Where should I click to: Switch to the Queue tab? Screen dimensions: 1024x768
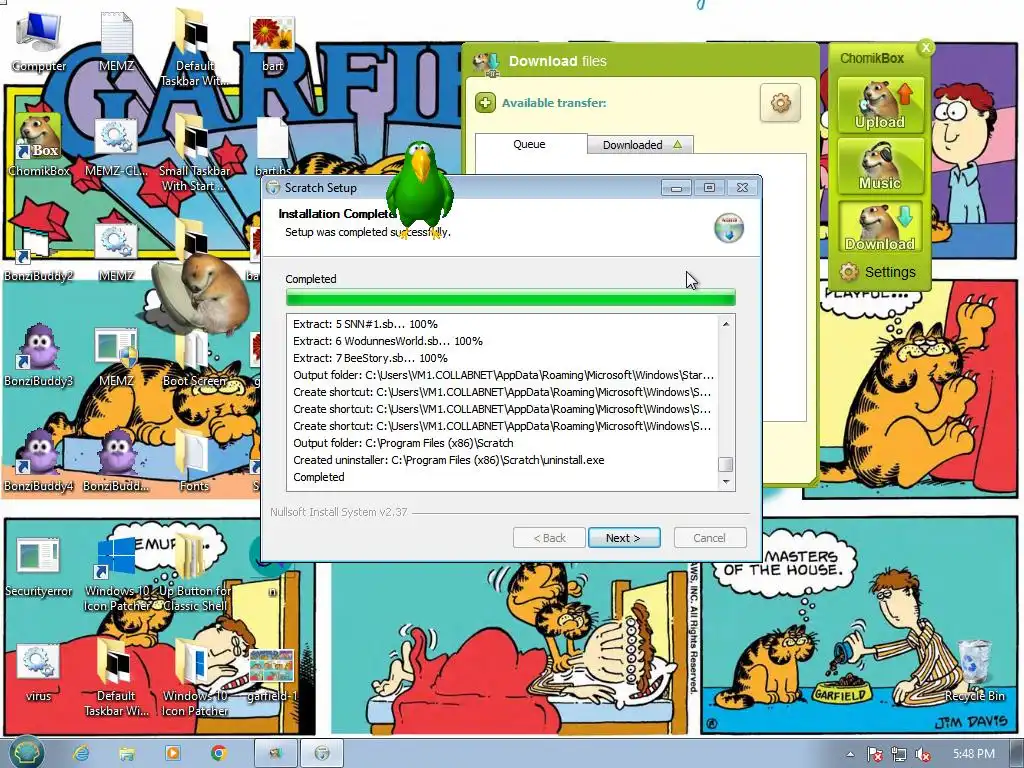(x=530, y=144)
